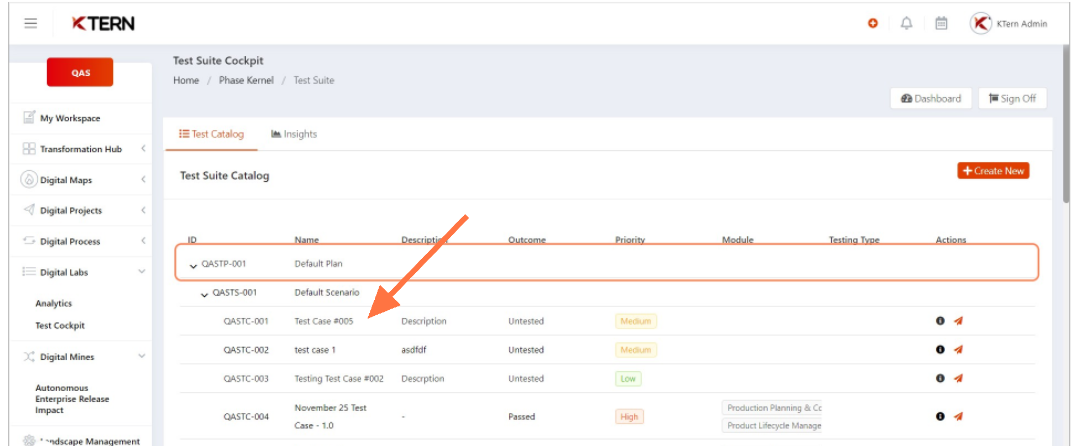Click the Landscape Management gear icon
The width and height of the screenshot is (1078, 446).
[29, 441]
